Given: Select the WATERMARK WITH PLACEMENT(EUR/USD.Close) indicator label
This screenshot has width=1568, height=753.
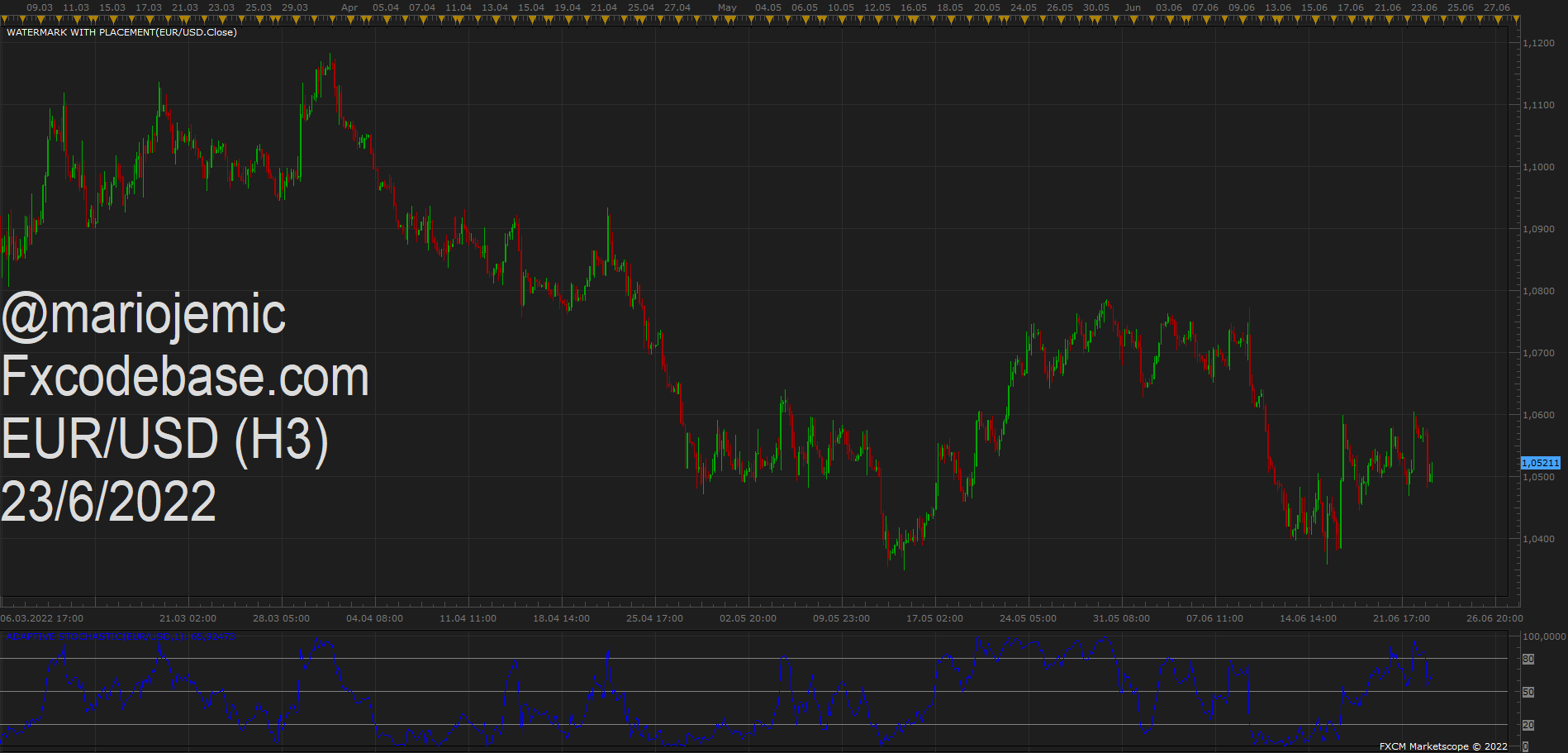Looking at the screenshot, I should click(121, 32).
